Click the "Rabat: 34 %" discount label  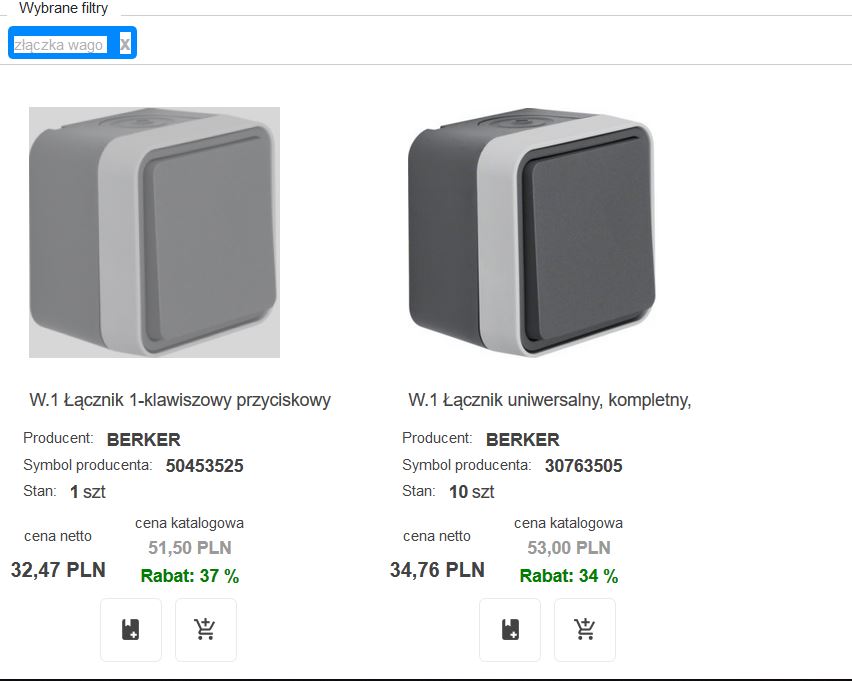(569, 576)
